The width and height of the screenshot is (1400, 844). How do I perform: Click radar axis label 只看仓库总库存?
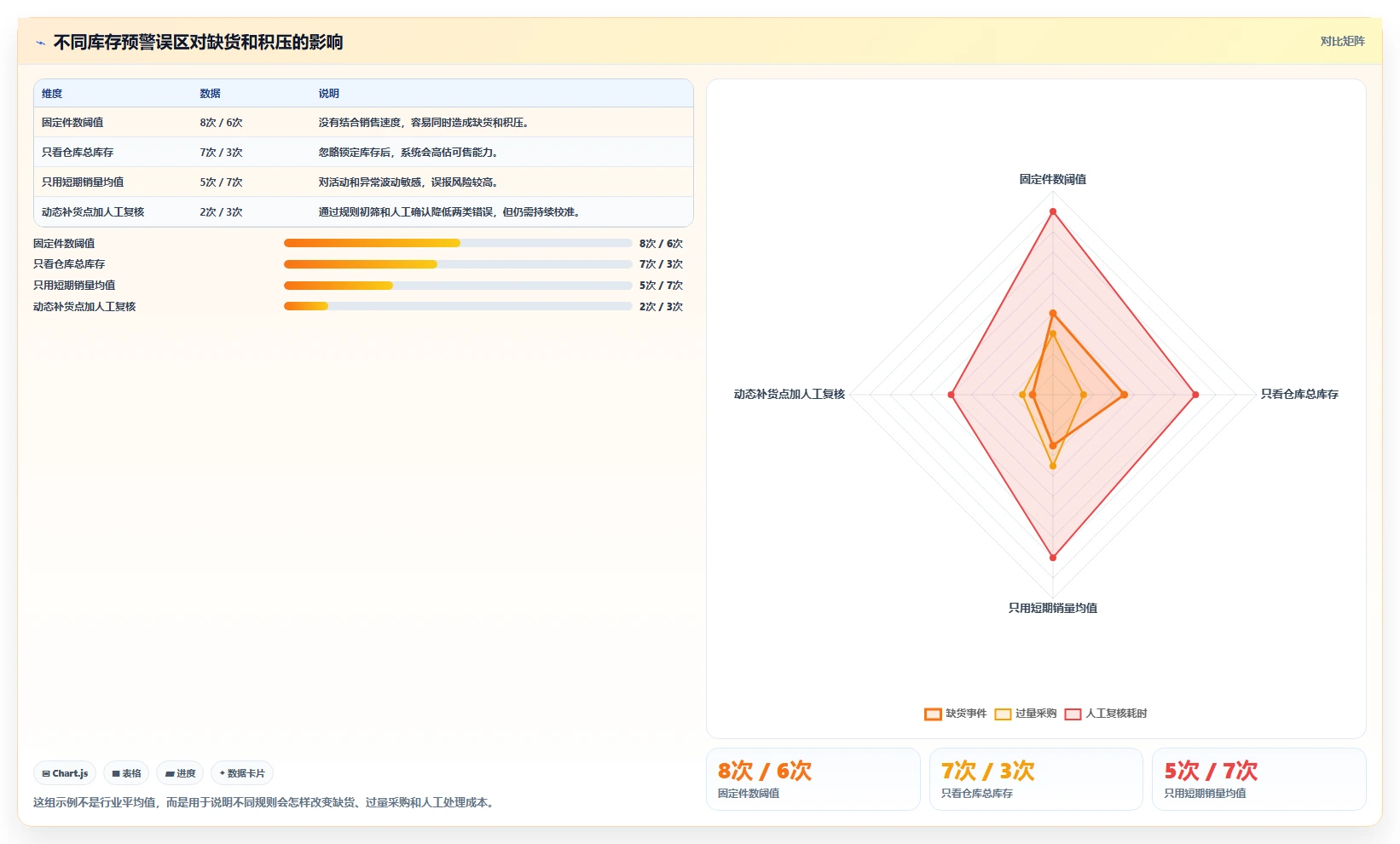click(x=1299, y=395)
